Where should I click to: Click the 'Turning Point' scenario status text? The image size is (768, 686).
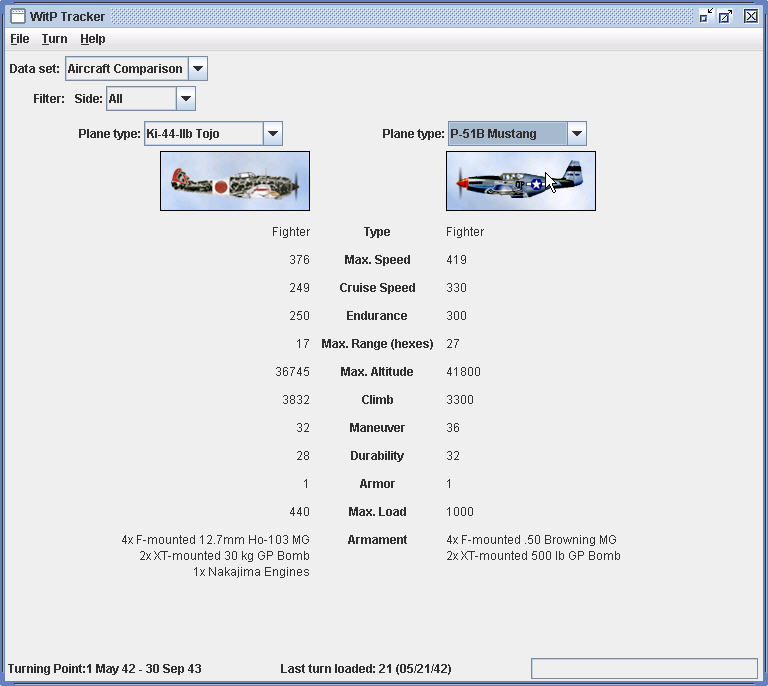pos(105,668)
